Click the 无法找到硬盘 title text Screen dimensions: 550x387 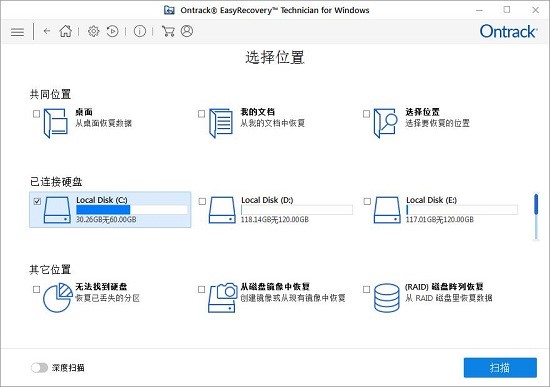(x=101, y=287)
